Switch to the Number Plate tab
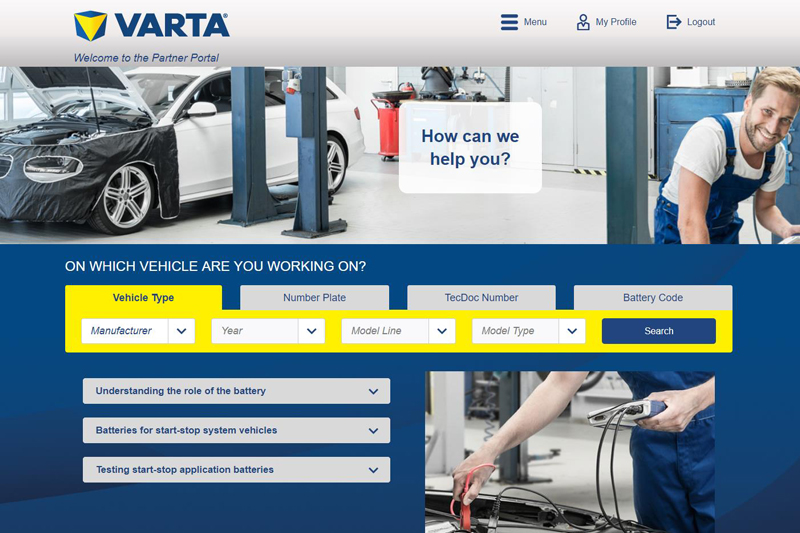800x533 pixels. coord(314,297)
